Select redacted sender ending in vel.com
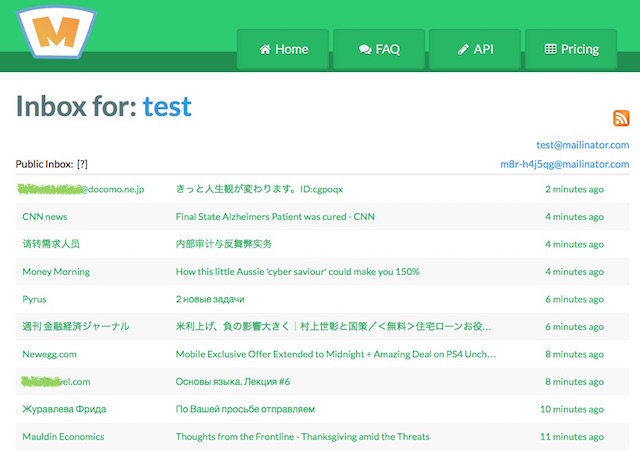This screenshot has width=640, height=451. 56,382
